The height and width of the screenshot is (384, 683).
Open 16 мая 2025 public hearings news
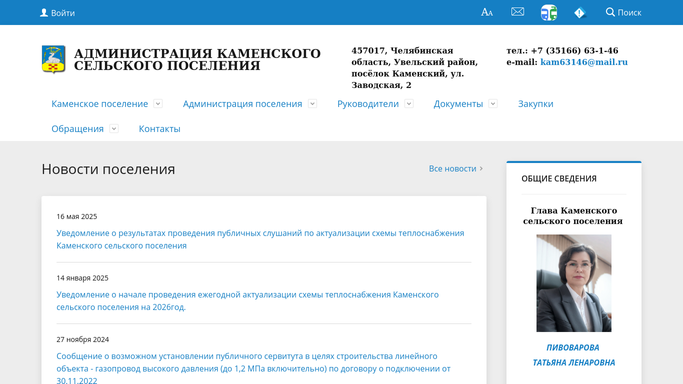pyautogui.click(x=260, y=239)
